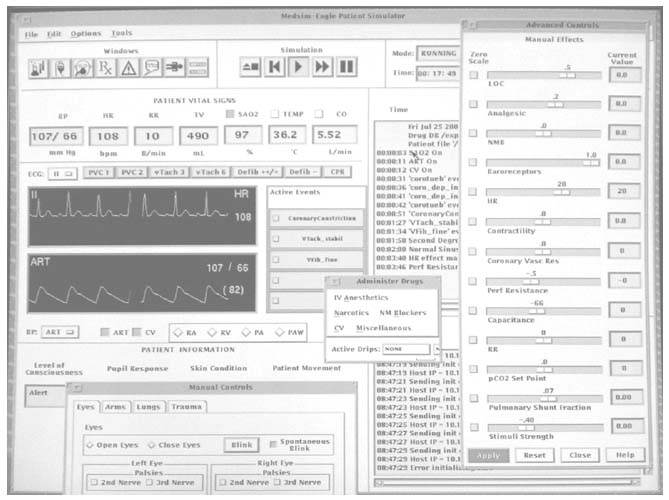Screen dimensions: 669x500
Task: Check the Zero Scale box for Analgesic
Action: point(473,104)
